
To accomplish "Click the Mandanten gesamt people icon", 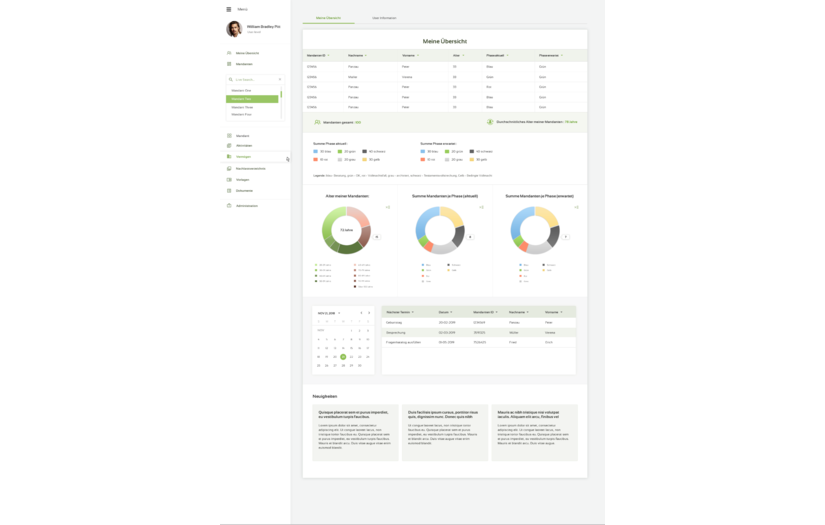I will 317,122.
